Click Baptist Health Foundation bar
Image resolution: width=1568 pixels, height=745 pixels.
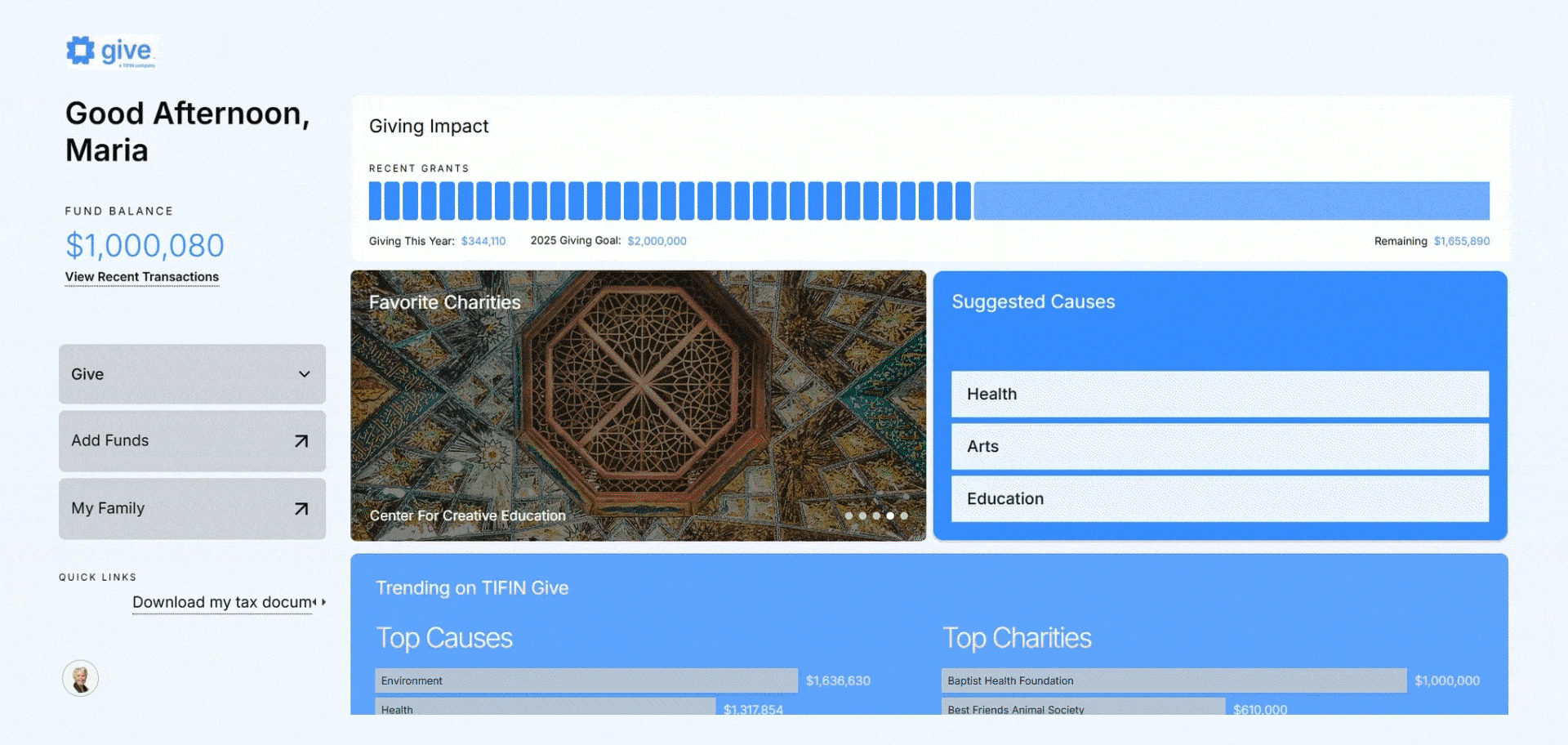point(1173,680)
